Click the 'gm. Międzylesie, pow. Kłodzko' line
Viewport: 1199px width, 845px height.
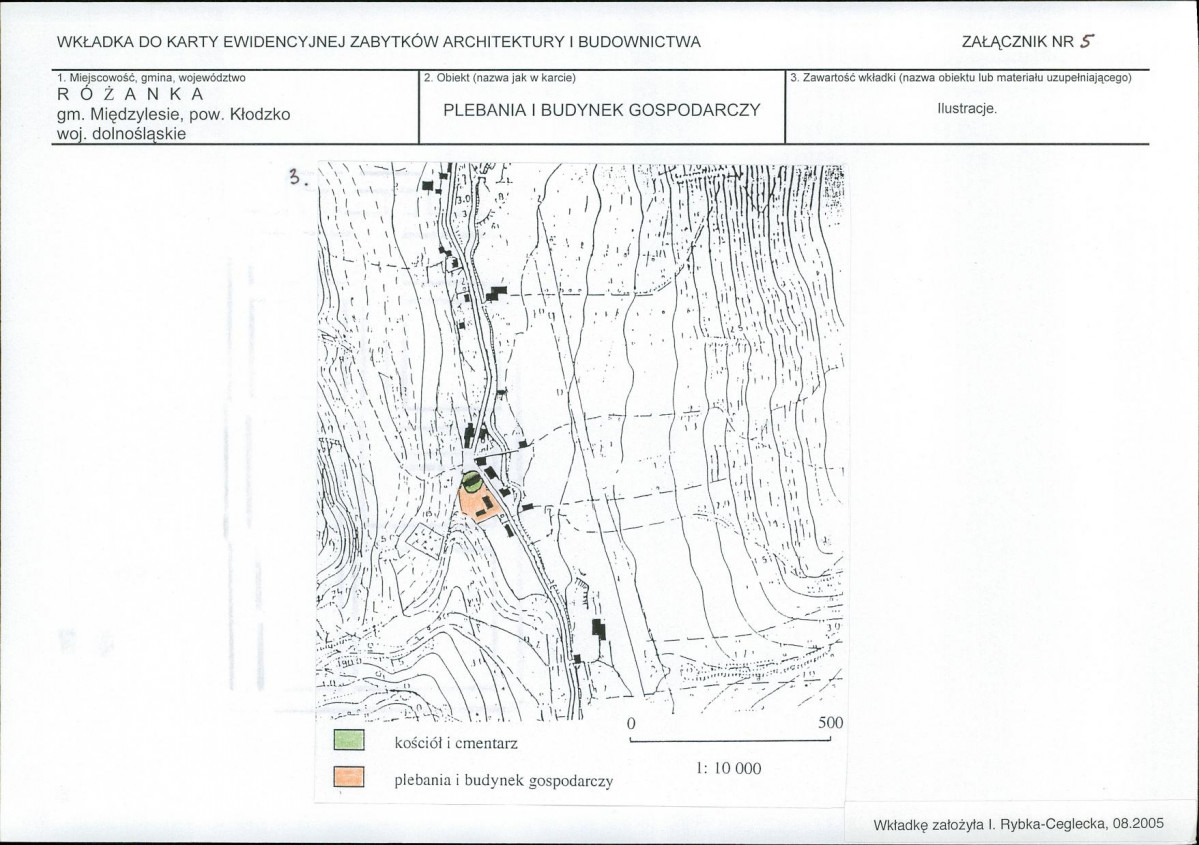(x=174, y=115)
